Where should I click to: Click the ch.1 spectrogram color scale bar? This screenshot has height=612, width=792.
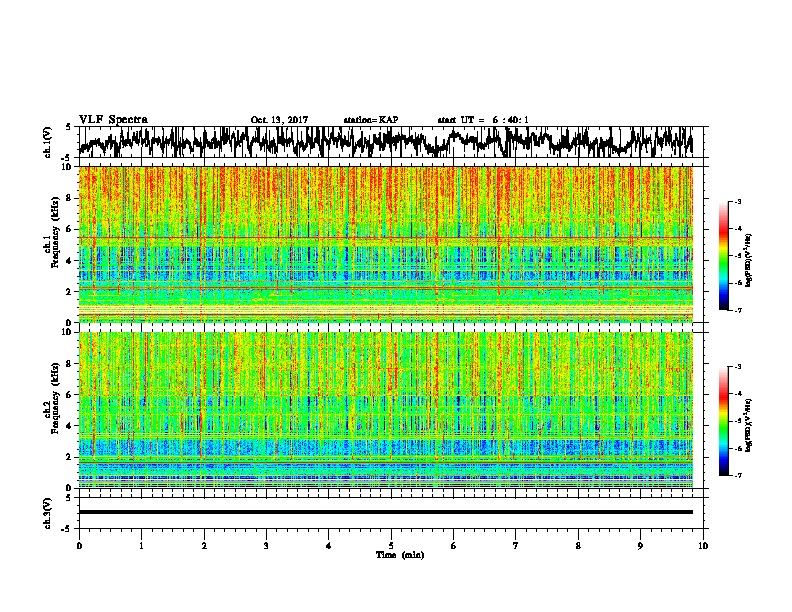click(723, 255)
